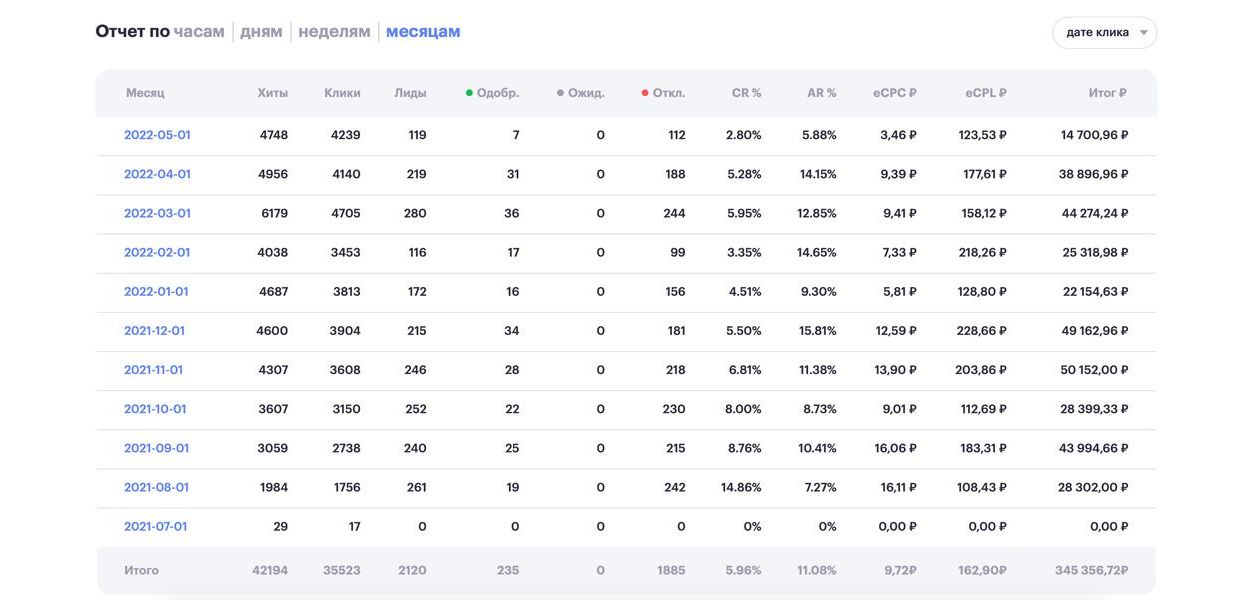This screenshot has width=1250, height=600.
Task: Open the 2021-12-01 month link
Action: pyautogui.click(x=154, y=331)
